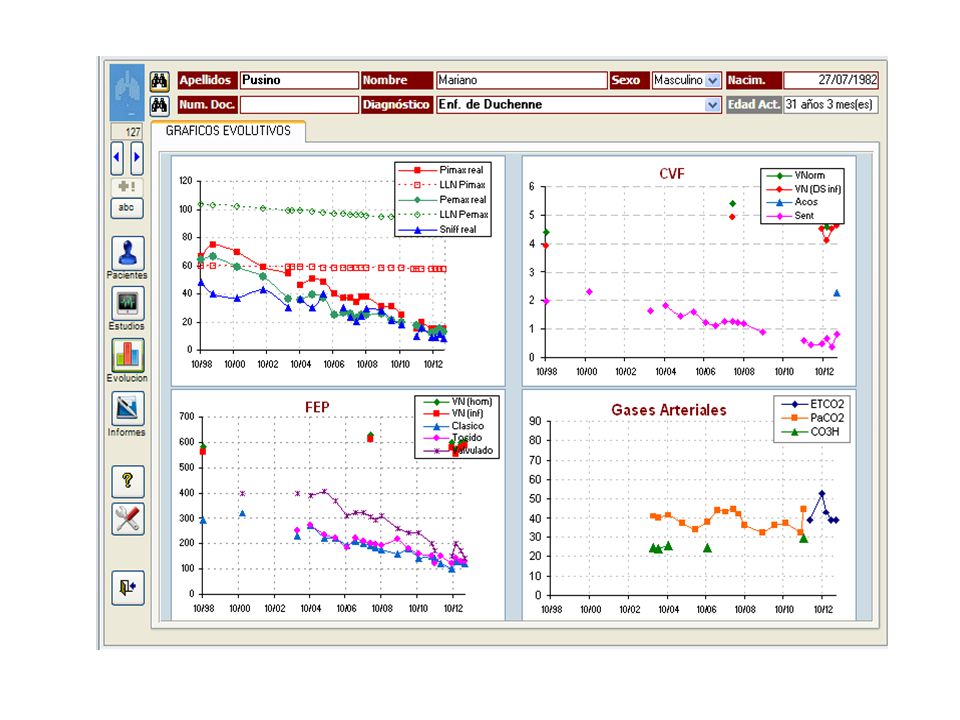The image size is (960, 720).
Task: Click the Diagnóstico label
Action: [397, 105]
